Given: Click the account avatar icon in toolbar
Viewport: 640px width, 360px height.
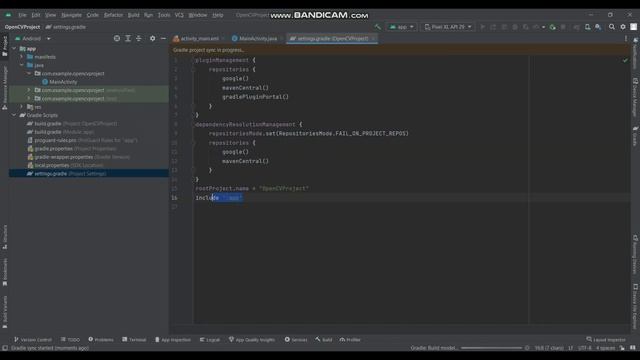Looking at the screenshot, I should [x=633, y=27].
